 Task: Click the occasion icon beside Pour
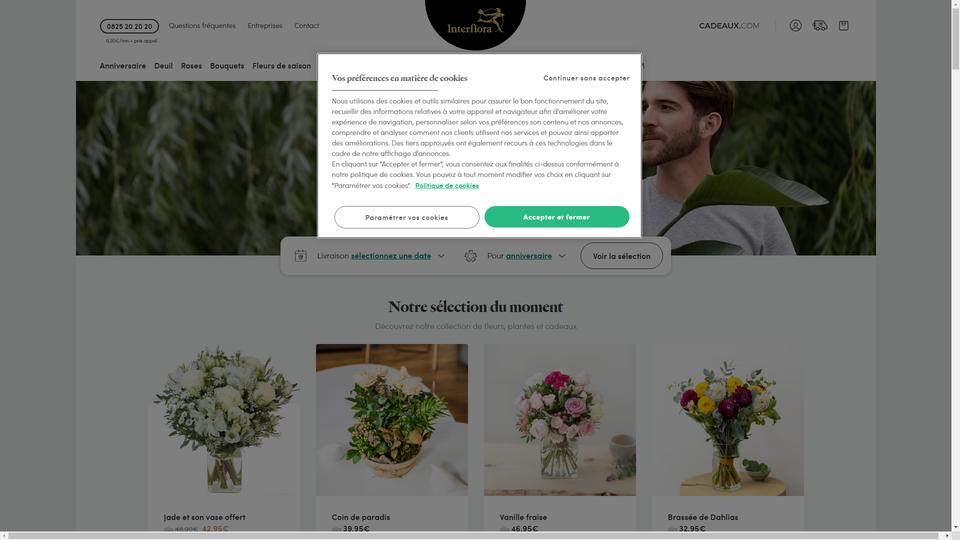pos(470,256)
